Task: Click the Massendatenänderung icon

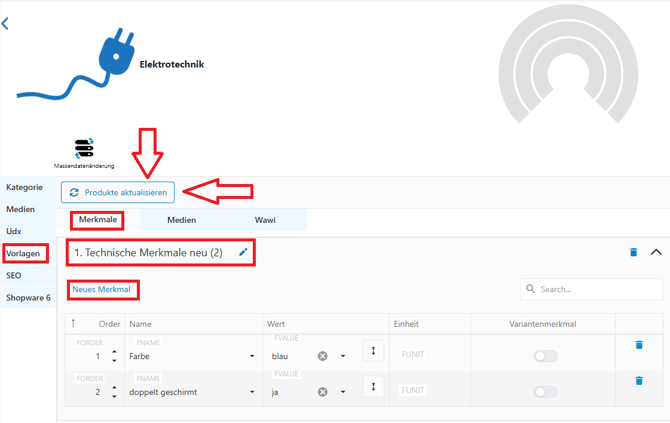Action: click(x=84, y=149)
